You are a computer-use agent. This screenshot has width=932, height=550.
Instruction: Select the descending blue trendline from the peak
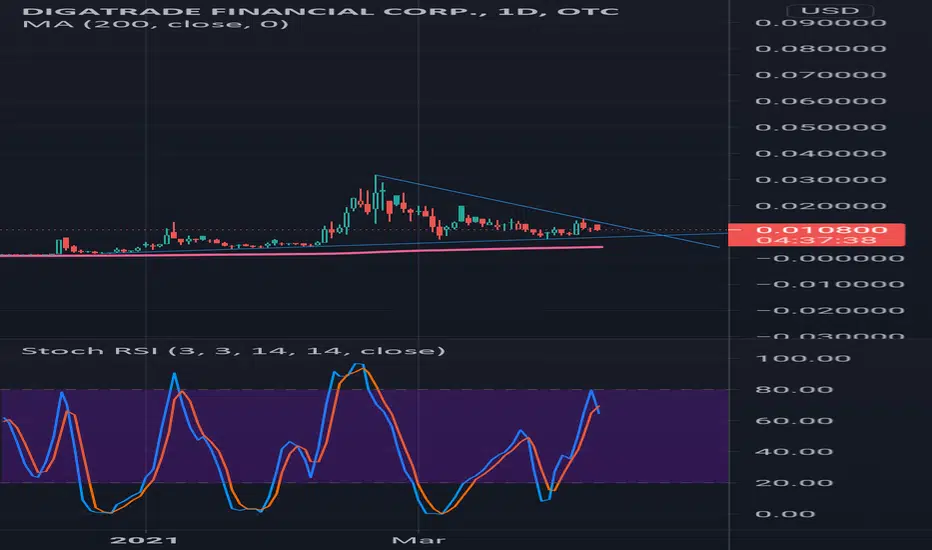(547, 211)
